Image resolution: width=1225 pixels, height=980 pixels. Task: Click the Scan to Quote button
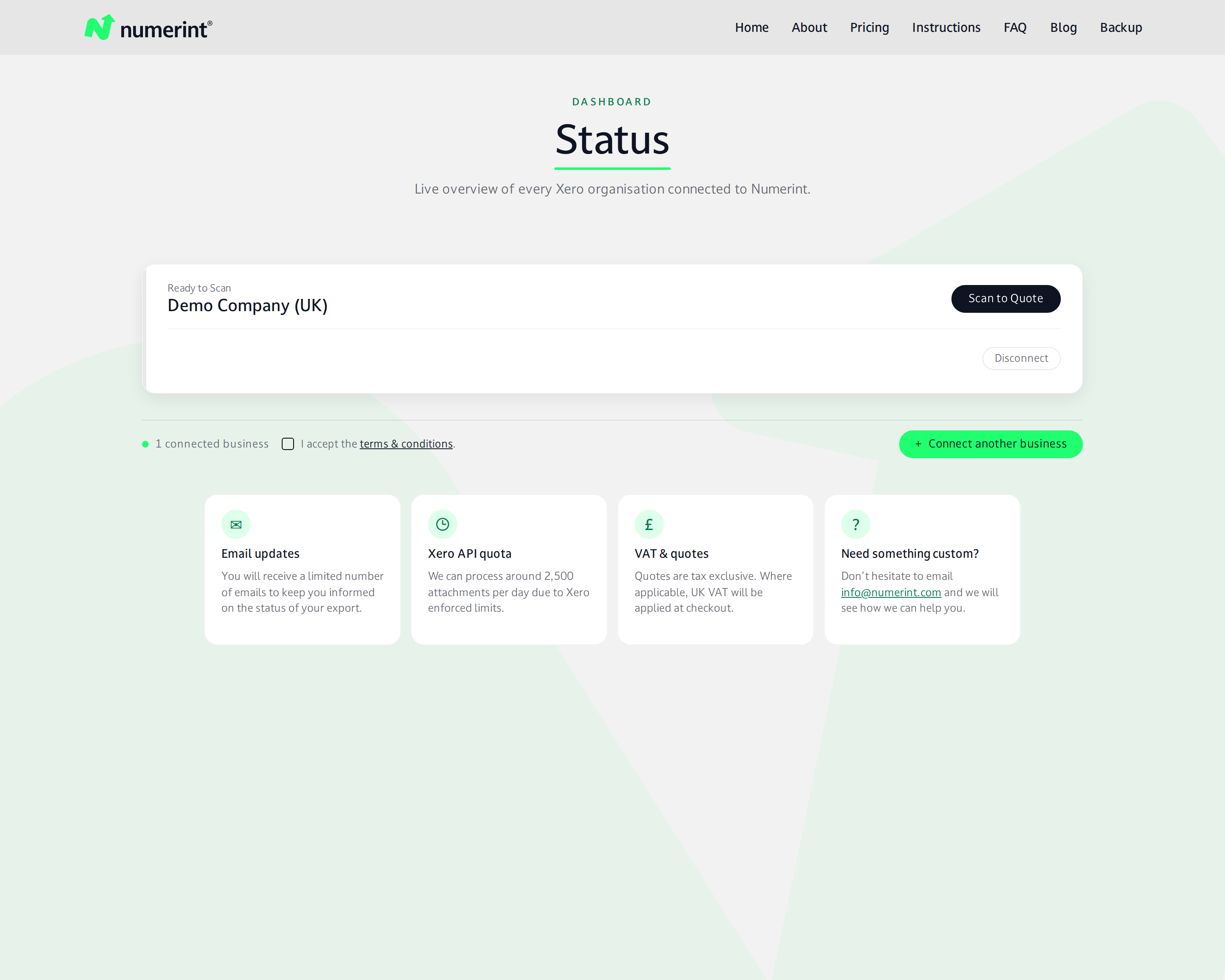tap(1006, 299)
